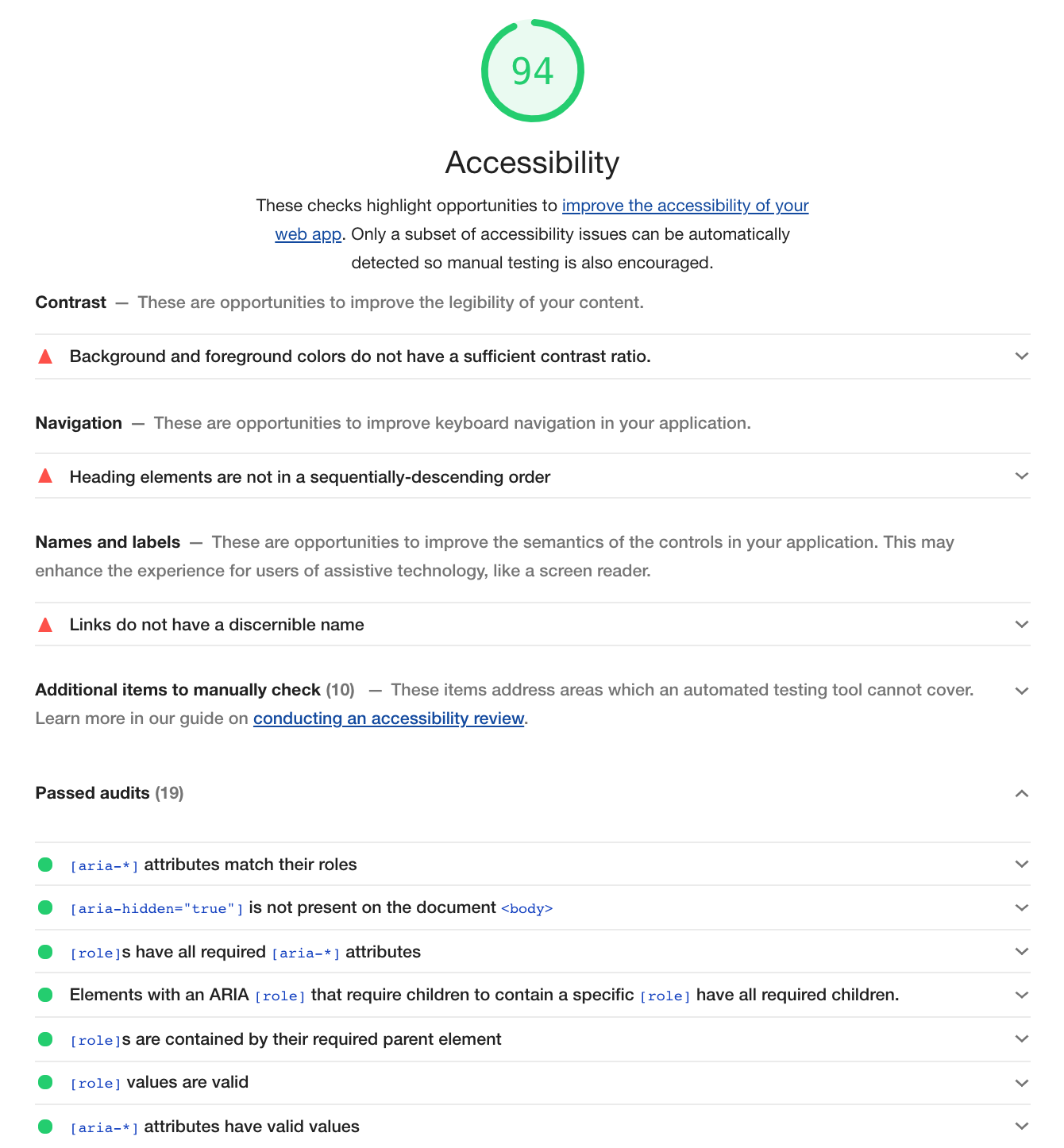Screen dimensions: 1064x1148
Task: Collapse the Passed audits section
Action: coord(1022,793)
